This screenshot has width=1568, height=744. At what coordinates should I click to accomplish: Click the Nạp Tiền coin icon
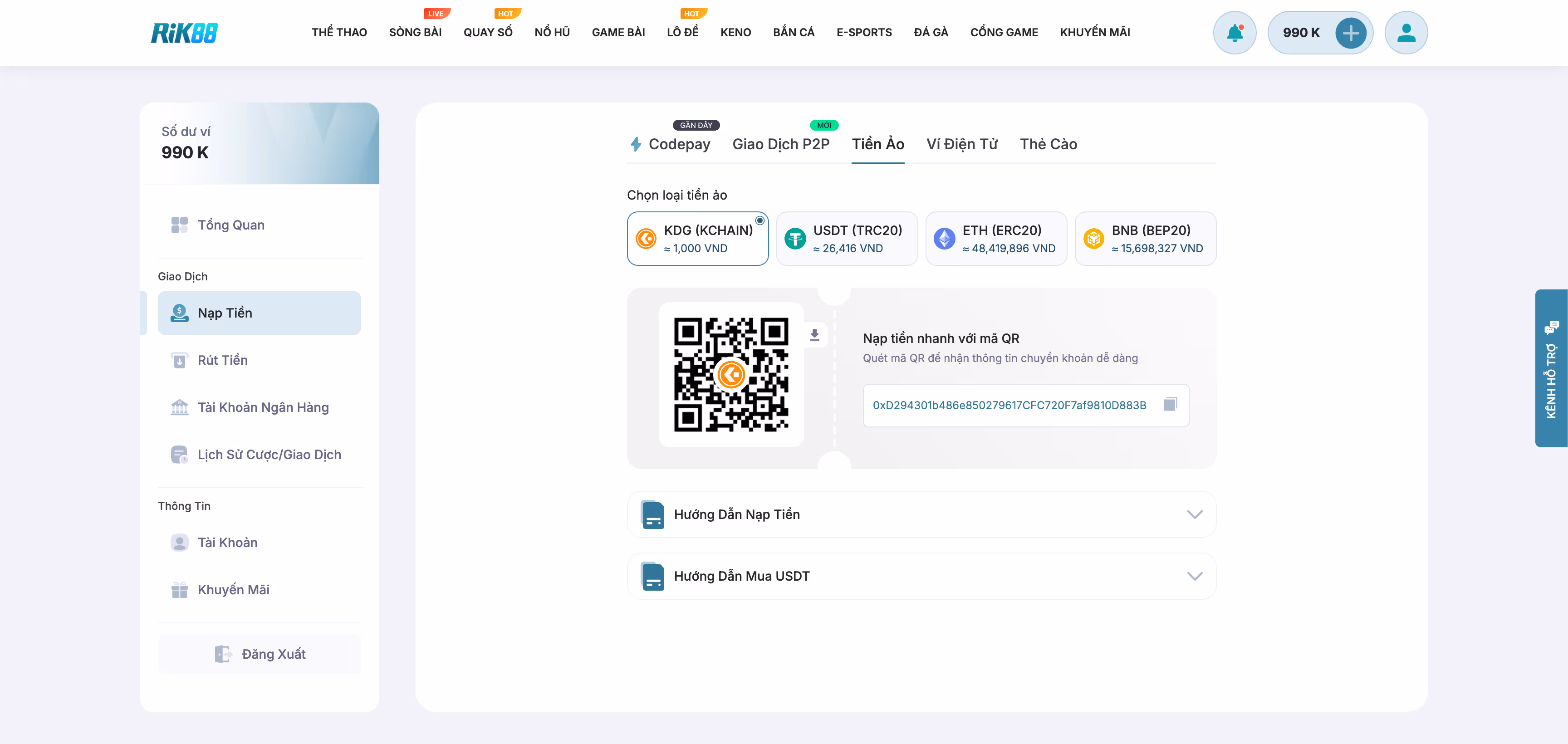click(x=179, y=313)
